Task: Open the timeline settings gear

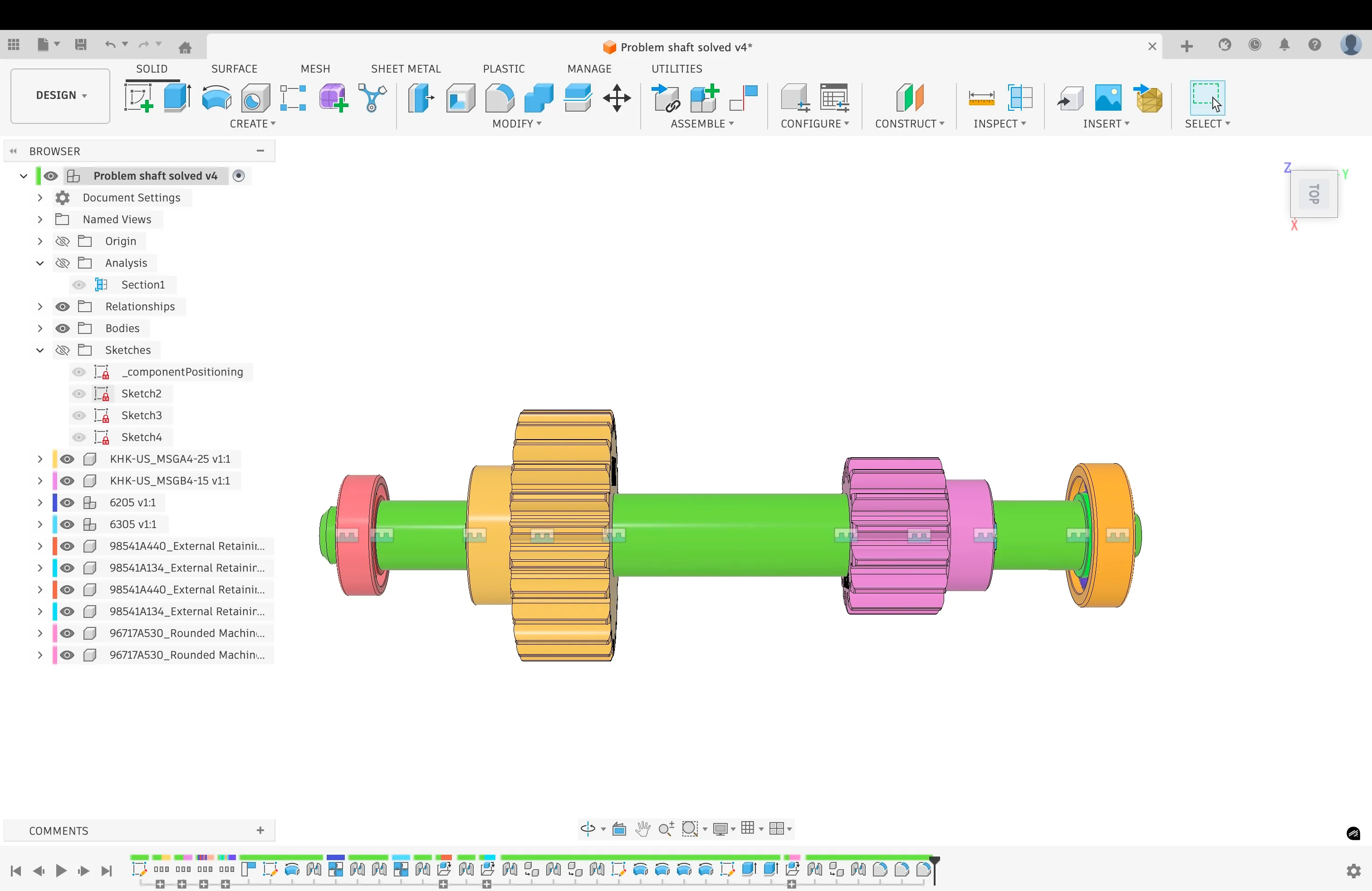Action: [x=1353, y=871]
